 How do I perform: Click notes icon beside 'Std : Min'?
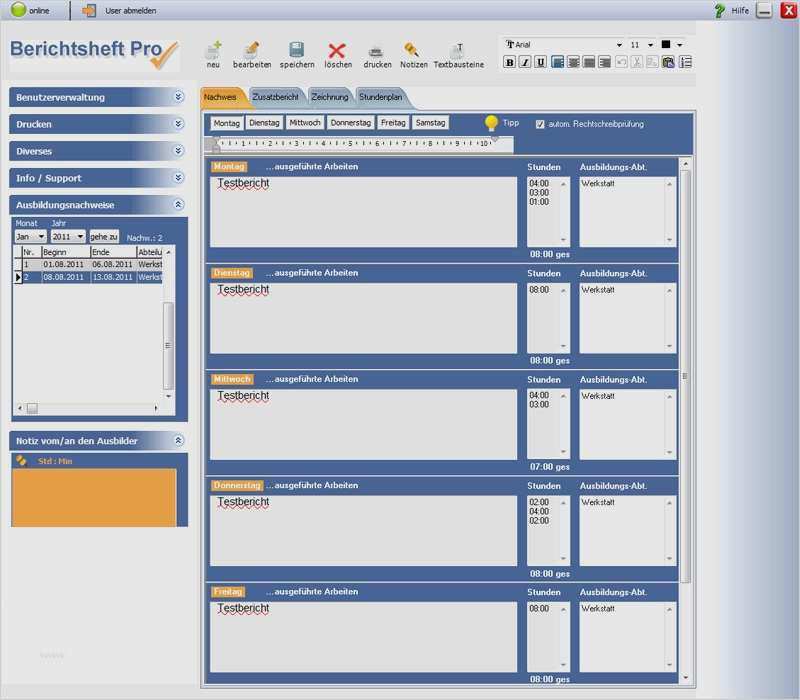coord(21,460)
